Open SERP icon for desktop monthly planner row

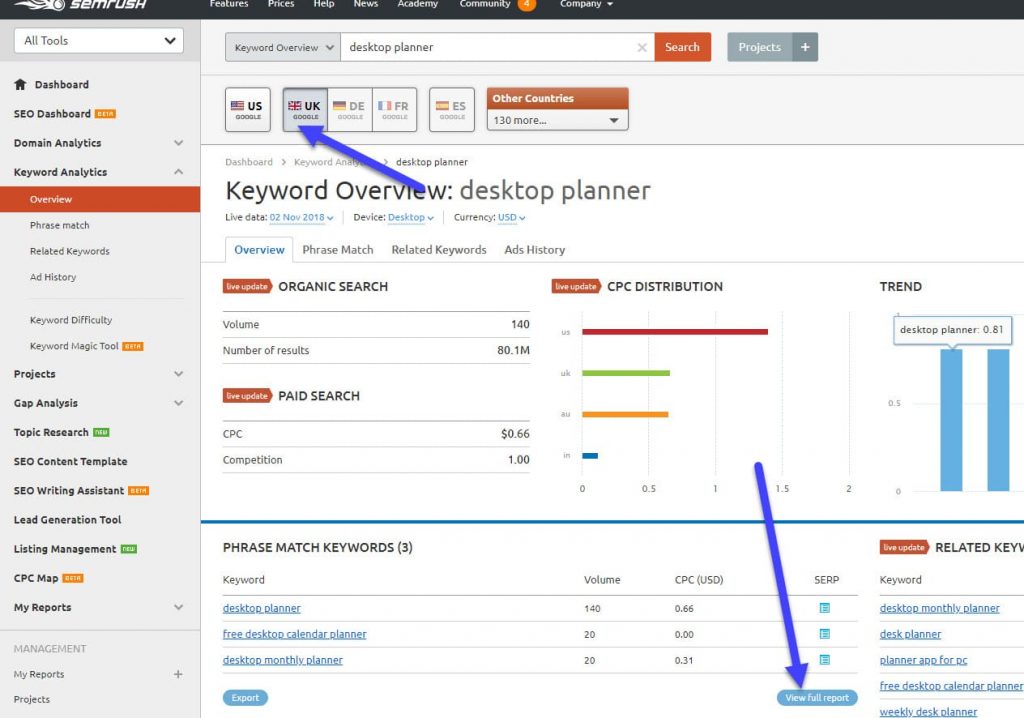click(x=825, y=660)
